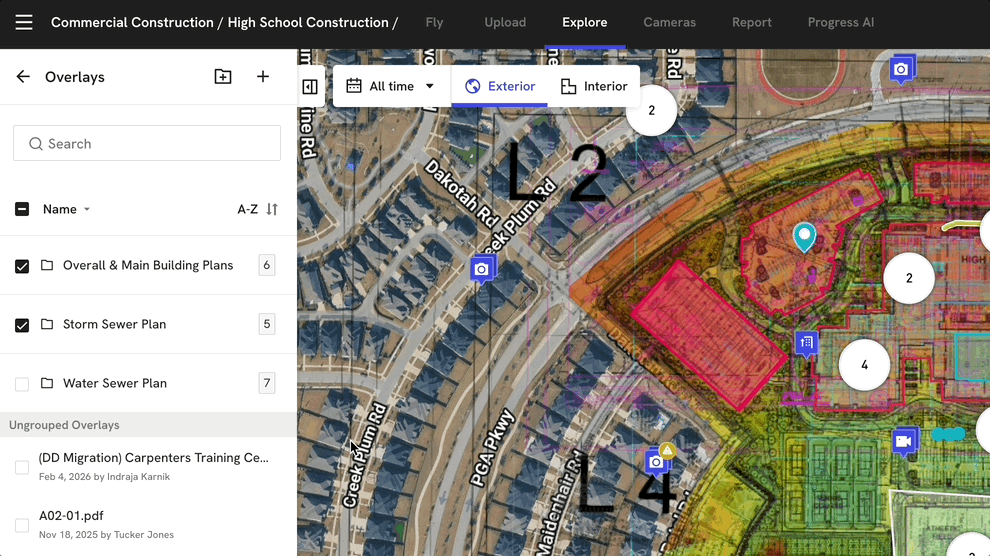Uncheck the Storm Sewer Plan checkbox
This screenshot has height=556, width=990.
coord(22,325)
